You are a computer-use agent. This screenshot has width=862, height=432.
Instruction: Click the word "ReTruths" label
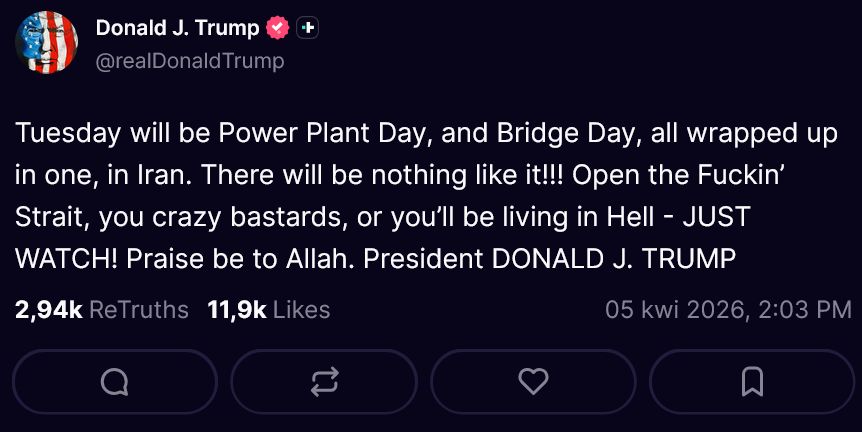click(x=139, y=310)
